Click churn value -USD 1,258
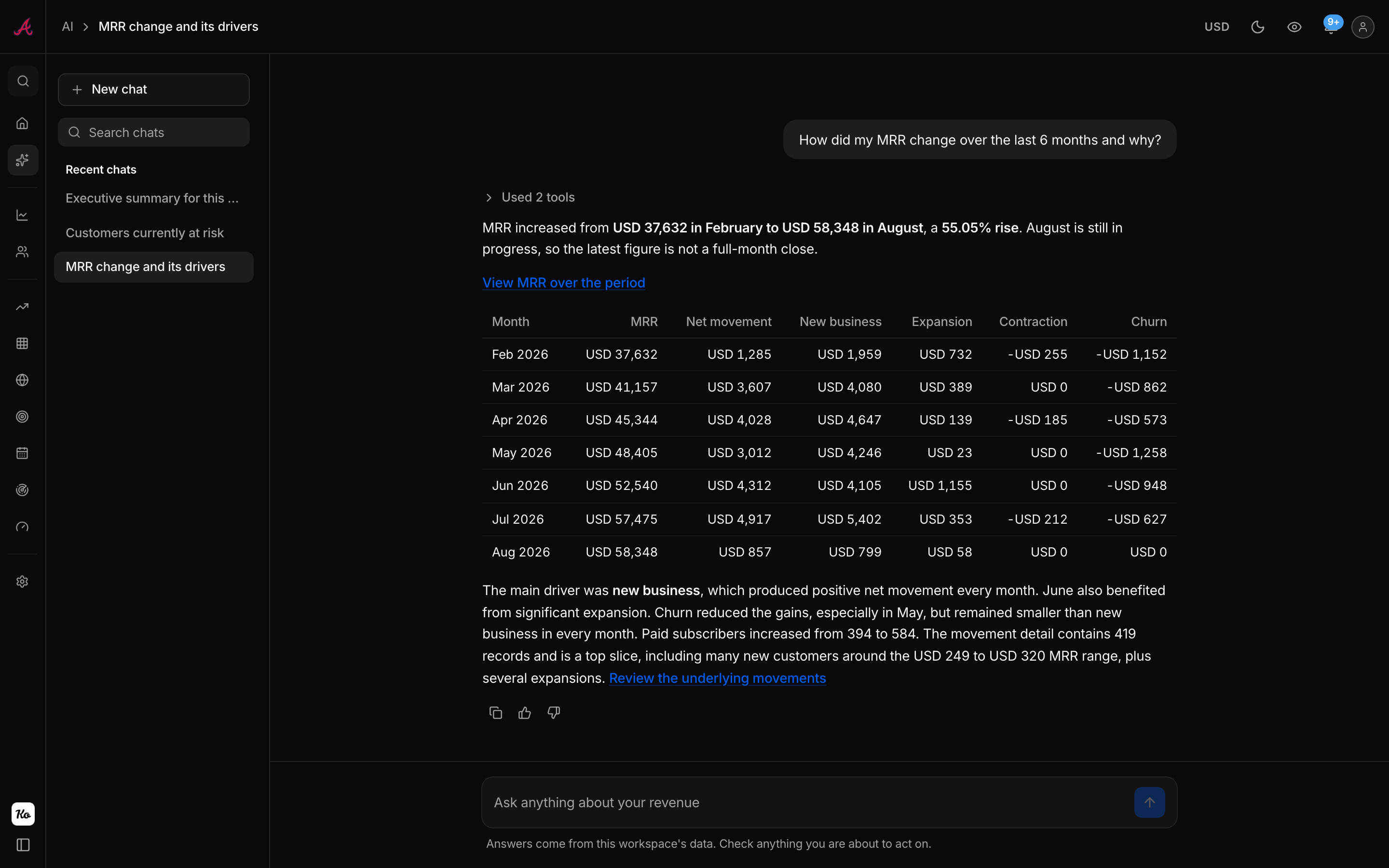 click(1131, 453)
